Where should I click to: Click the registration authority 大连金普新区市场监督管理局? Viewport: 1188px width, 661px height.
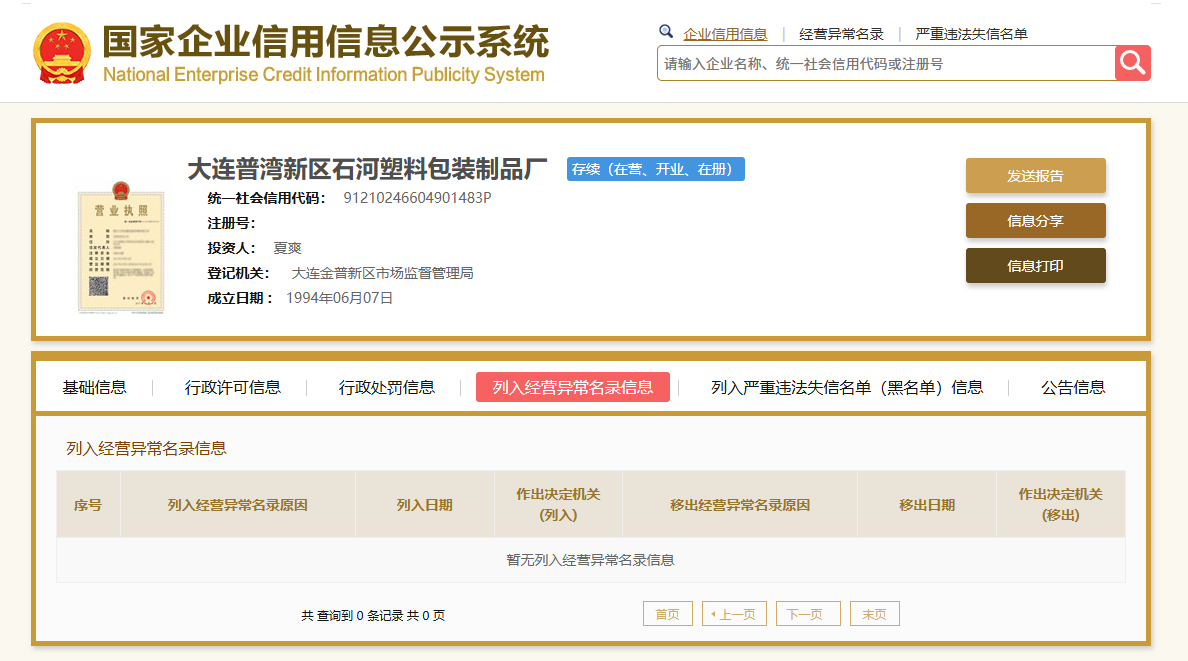pyautogui.click(x=383, y=273)
